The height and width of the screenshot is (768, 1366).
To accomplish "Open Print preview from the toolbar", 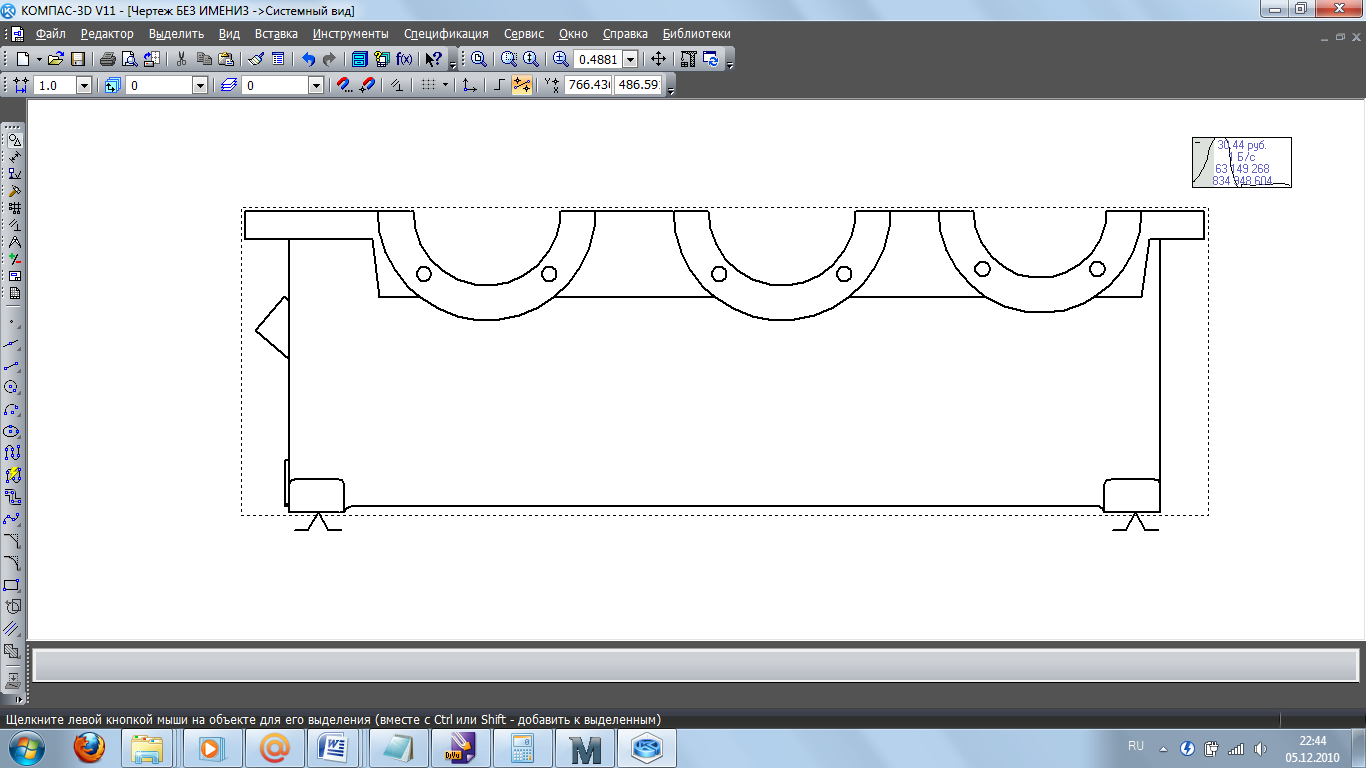I will point(127,59).
